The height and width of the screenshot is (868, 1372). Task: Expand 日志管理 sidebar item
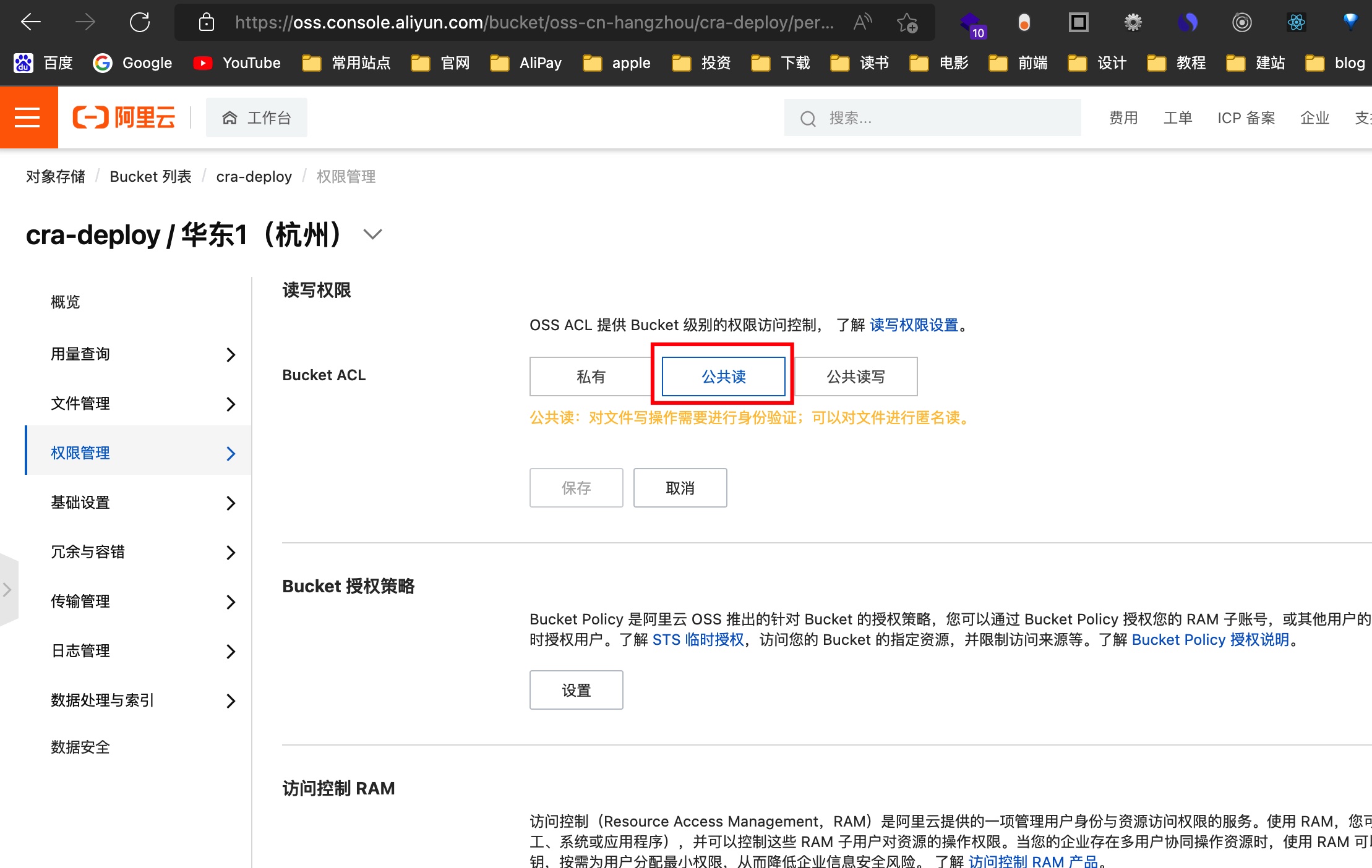pos(139,651)
